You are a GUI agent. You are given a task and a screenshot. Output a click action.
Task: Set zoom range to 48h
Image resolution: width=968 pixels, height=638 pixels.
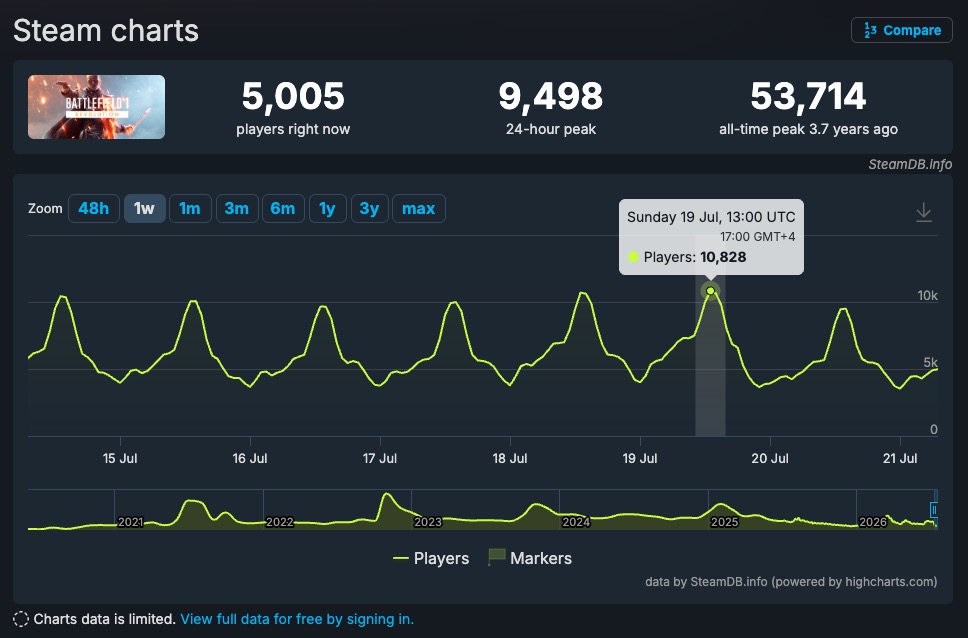[93, 209]
